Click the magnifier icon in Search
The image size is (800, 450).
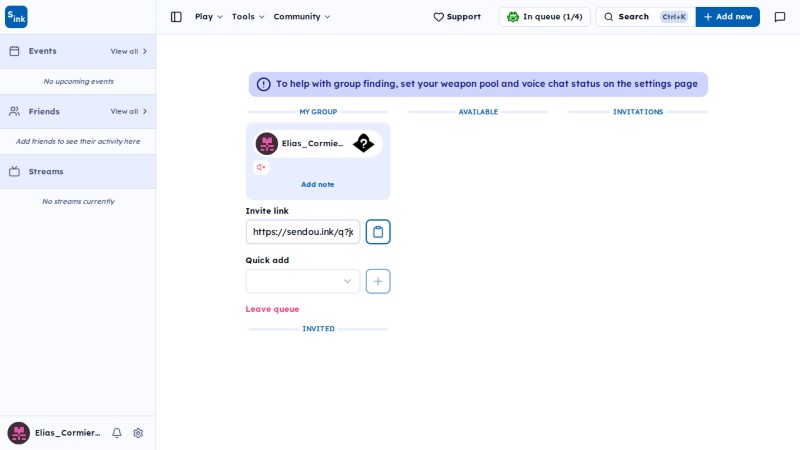(608, 17)
